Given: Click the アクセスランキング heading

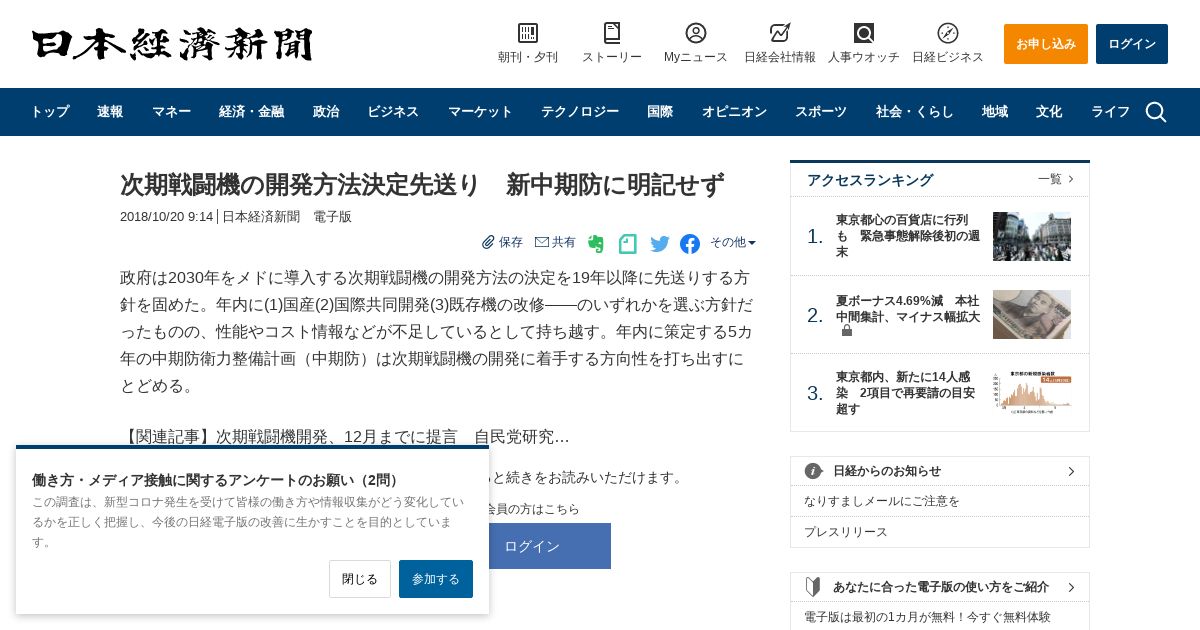Looking at the screenshot, I should [870, 180].
